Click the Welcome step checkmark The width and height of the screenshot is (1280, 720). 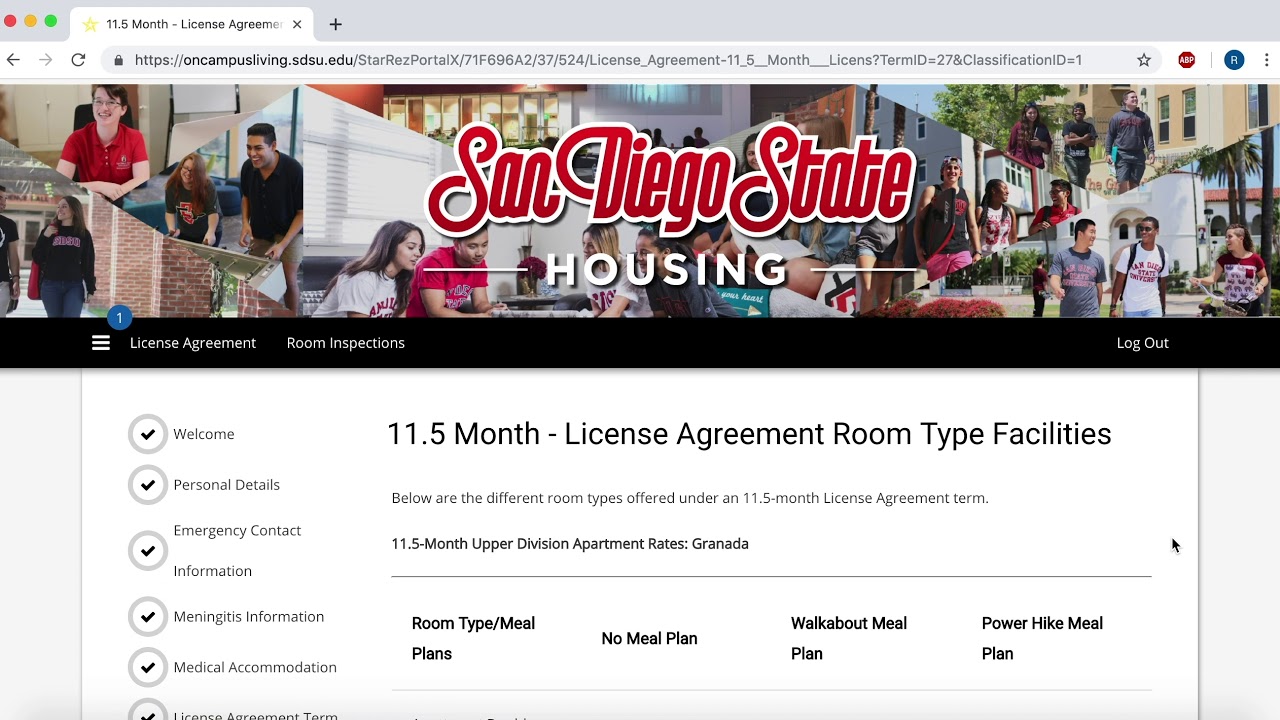coord(148,434)
